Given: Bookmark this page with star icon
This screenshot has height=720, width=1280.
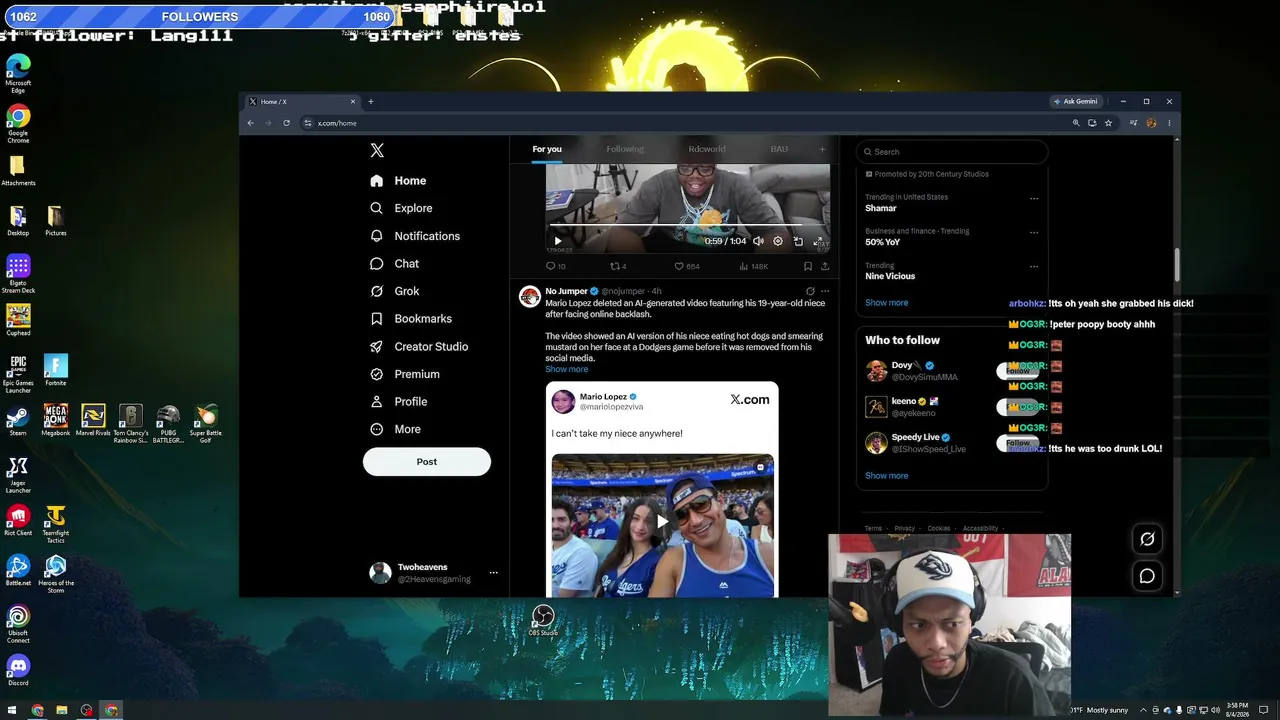Looking at the screenshot, I should click(x=1108, y=123).
